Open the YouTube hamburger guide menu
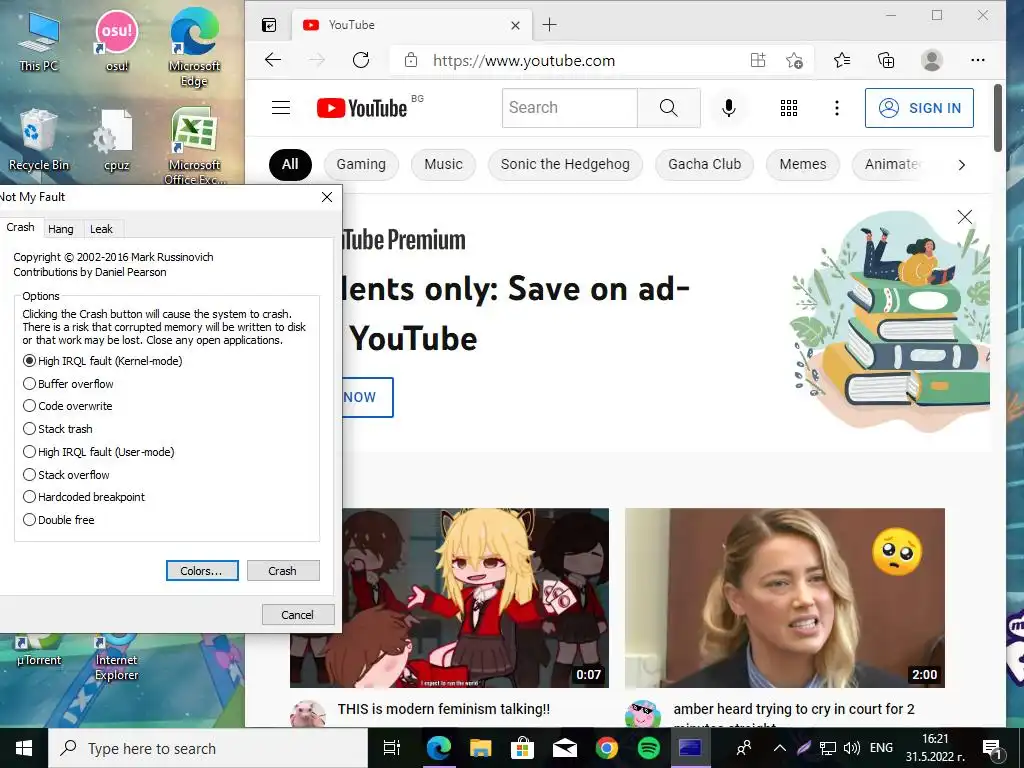 (x=281, y=108)
